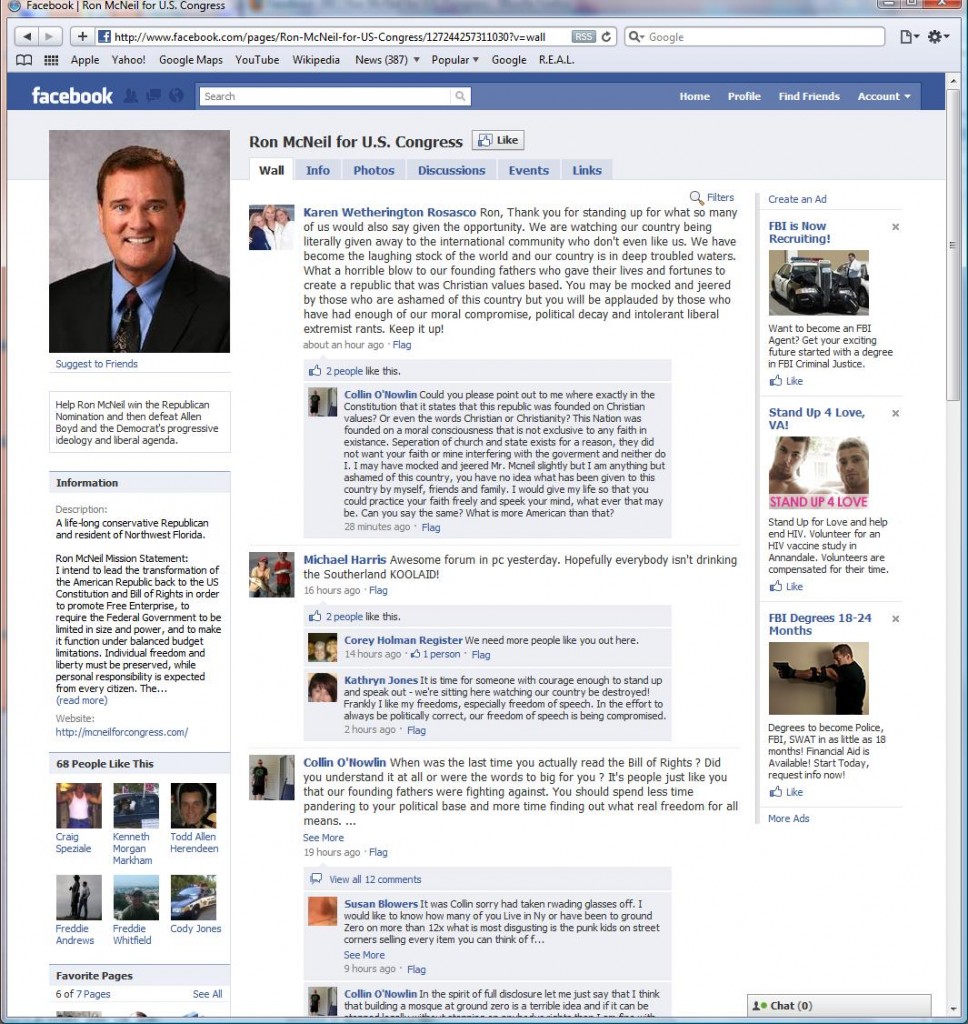This screenshot has width=968, height=1024.
Task: Switch to the Discussions tab
Action: [451, 170]
